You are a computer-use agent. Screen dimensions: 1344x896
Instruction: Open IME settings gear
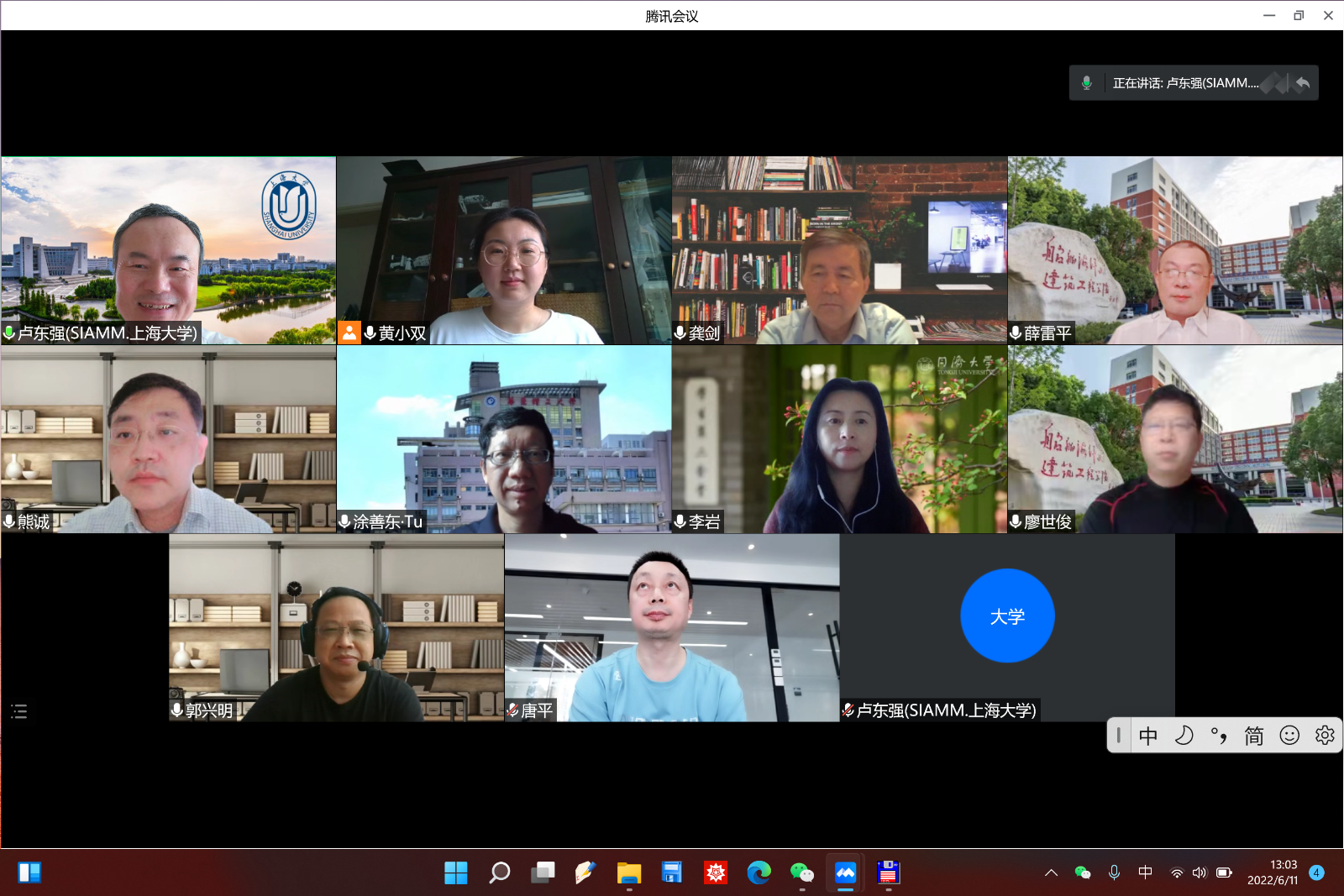[1325, 736]
